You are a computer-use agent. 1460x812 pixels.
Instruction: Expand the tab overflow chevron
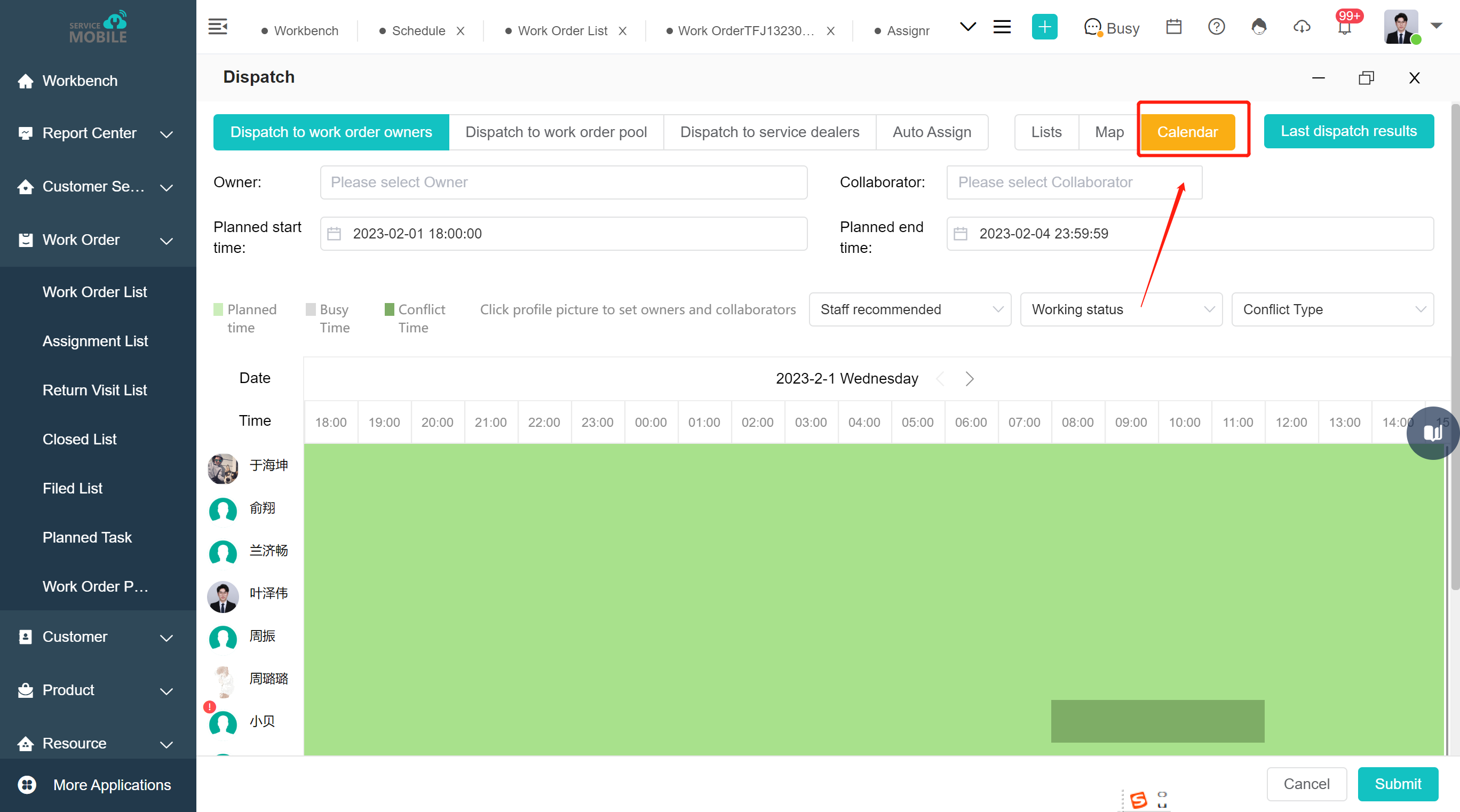(x=967, y=27)
